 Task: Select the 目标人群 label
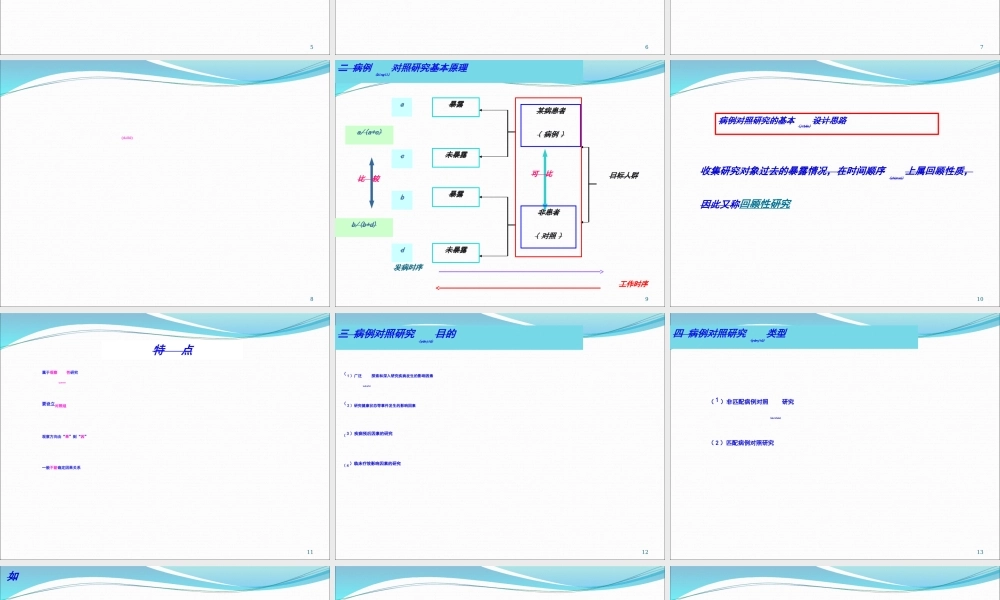pos(624,176)
